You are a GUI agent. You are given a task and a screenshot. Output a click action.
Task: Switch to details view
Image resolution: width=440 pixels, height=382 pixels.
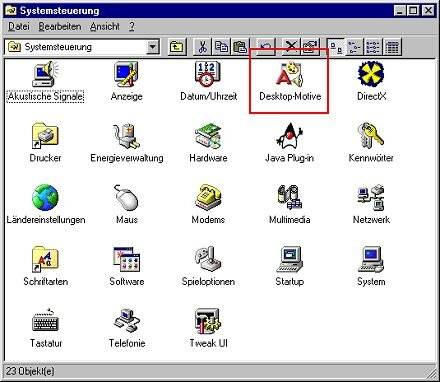tap(392, 47)
